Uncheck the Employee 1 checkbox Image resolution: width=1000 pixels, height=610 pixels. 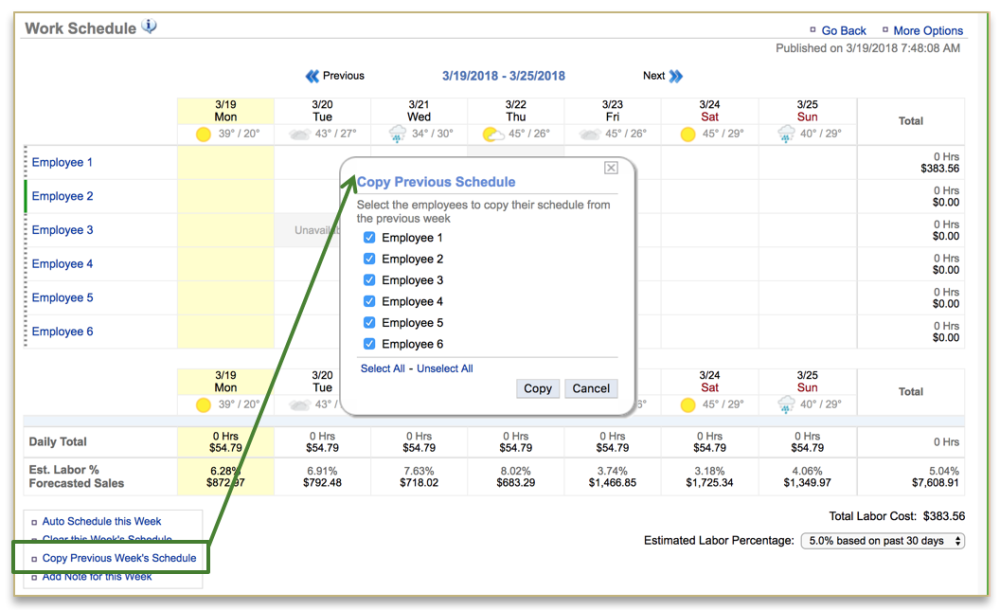coord(369,238)
